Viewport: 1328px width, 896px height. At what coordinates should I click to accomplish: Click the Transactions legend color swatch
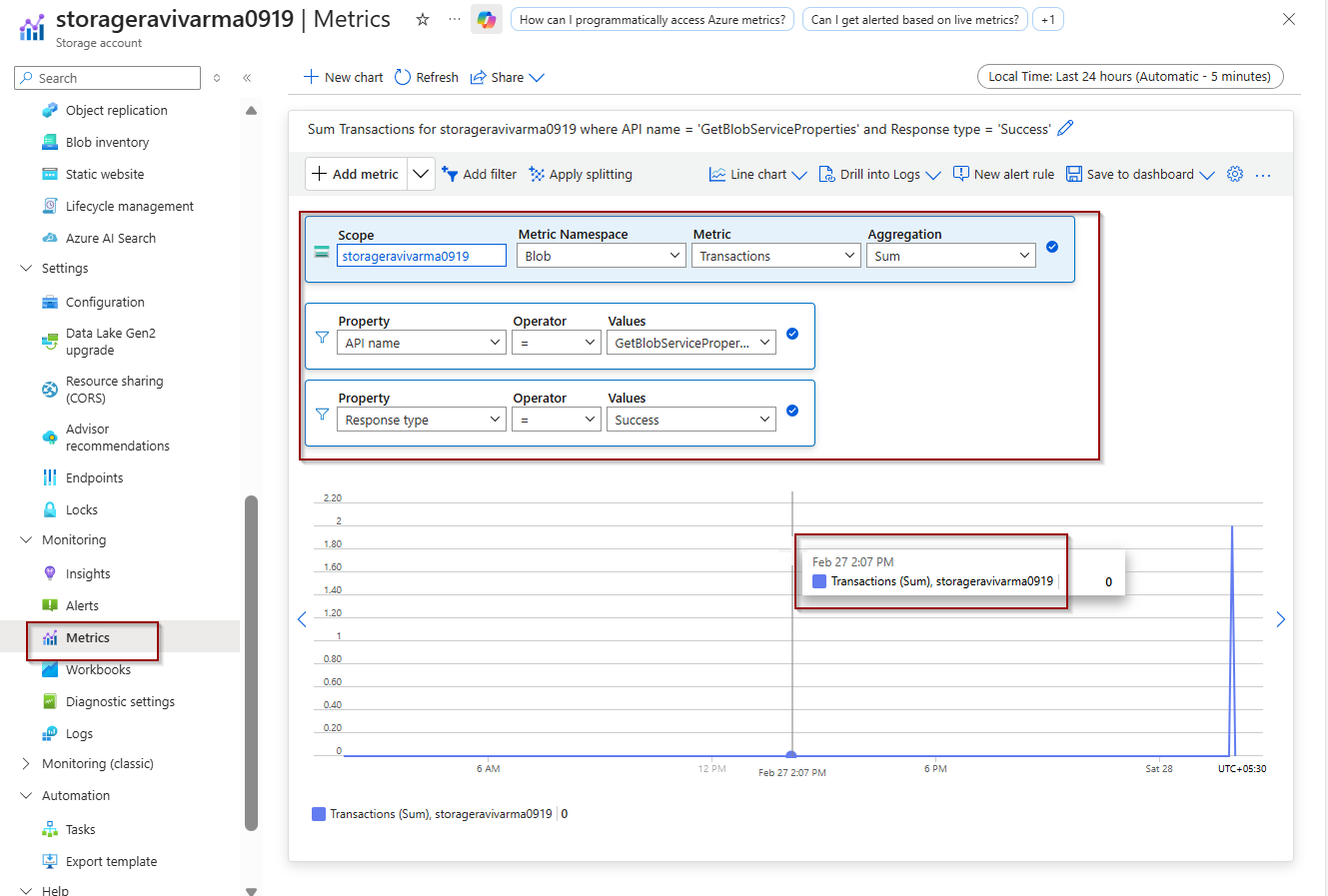tap(319, 814)
